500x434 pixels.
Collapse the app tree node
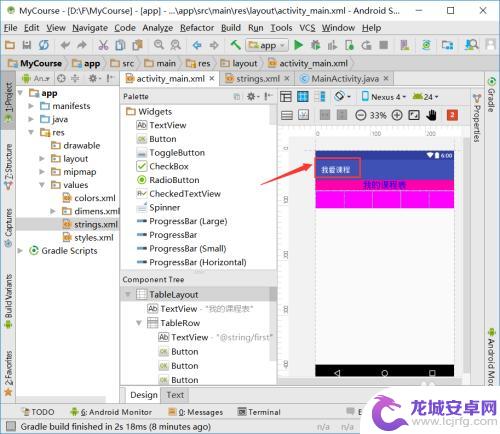tap(20, 93)
